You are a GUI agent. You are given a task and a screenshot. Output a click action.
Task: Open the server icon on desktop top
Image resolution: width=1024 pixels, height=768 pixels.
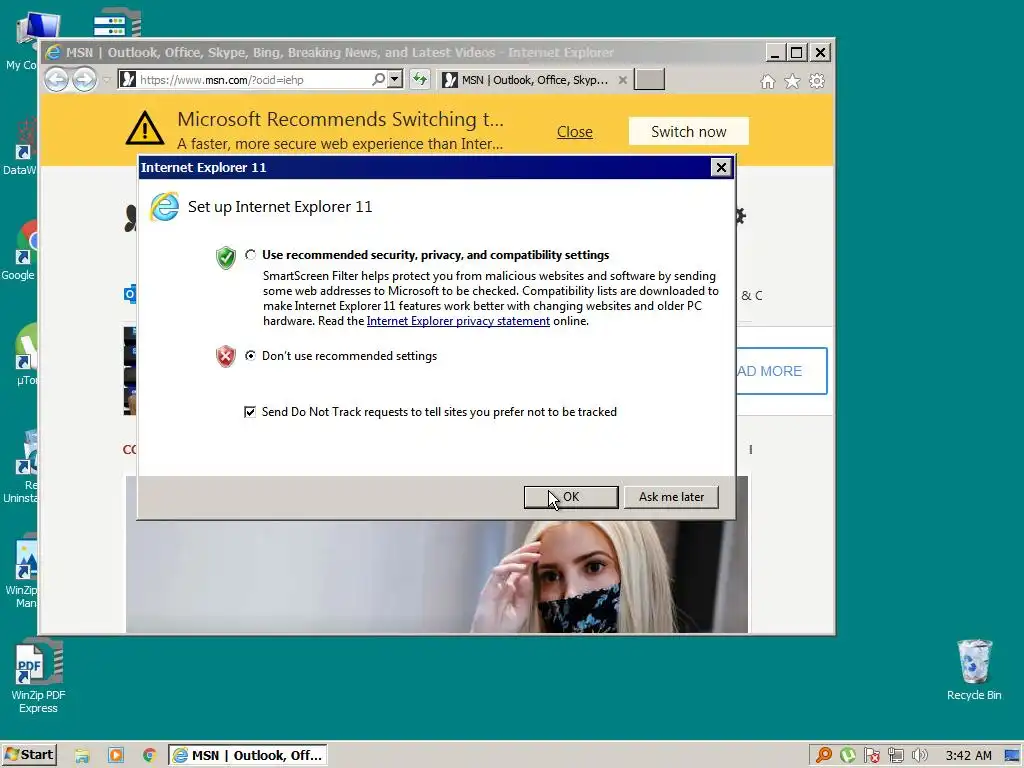click(x=118, y=24)
